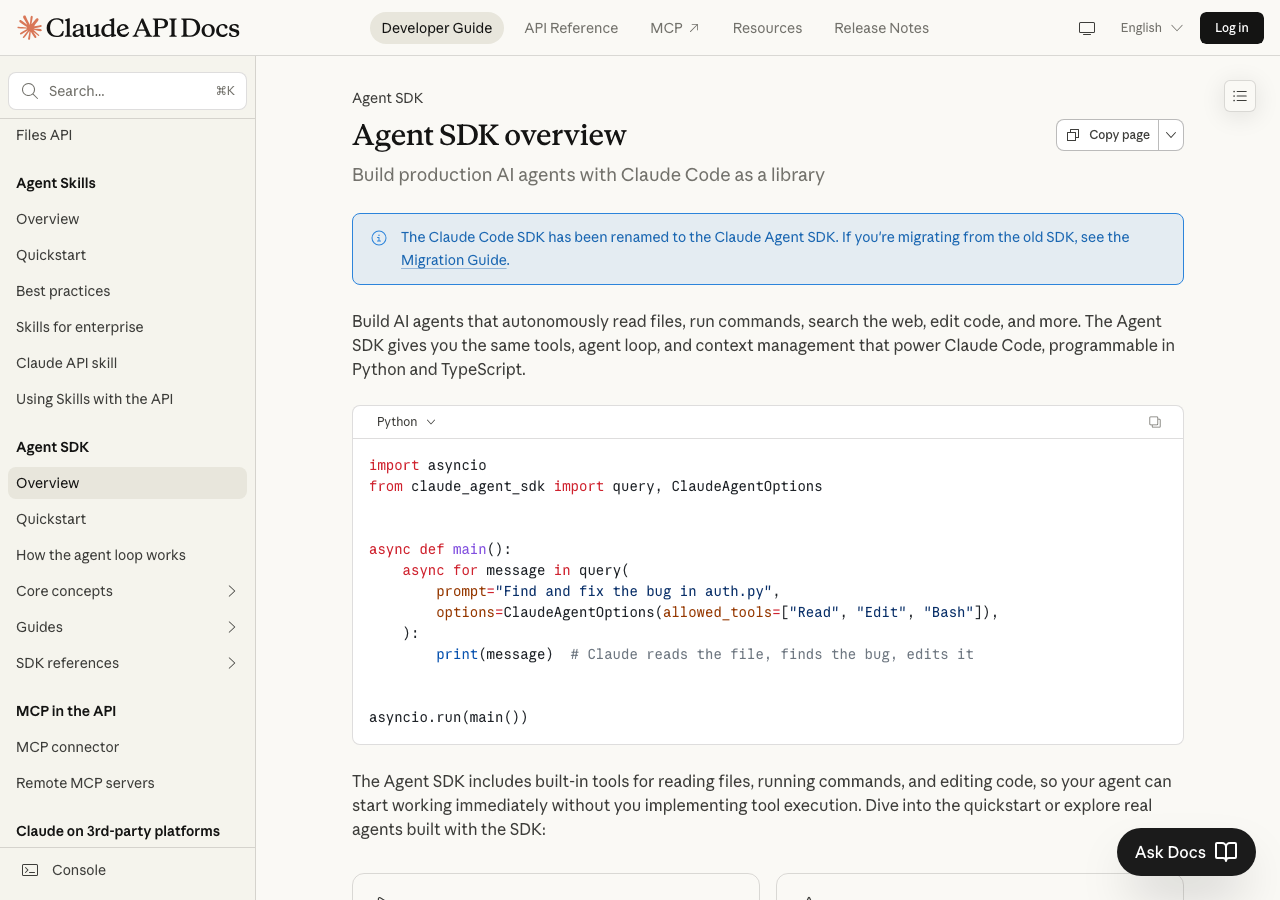Open the Python language selector dropdown

click(x=406, y=422)
